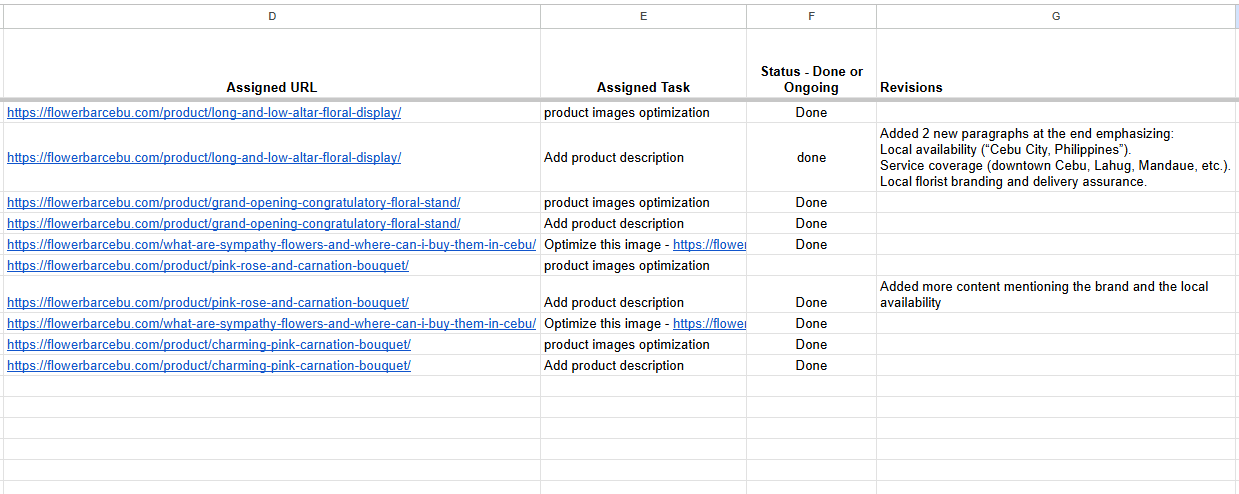Click the "Assigned URL" header cell
Viewport: 1239px width, 494px height.
(272, 87)
